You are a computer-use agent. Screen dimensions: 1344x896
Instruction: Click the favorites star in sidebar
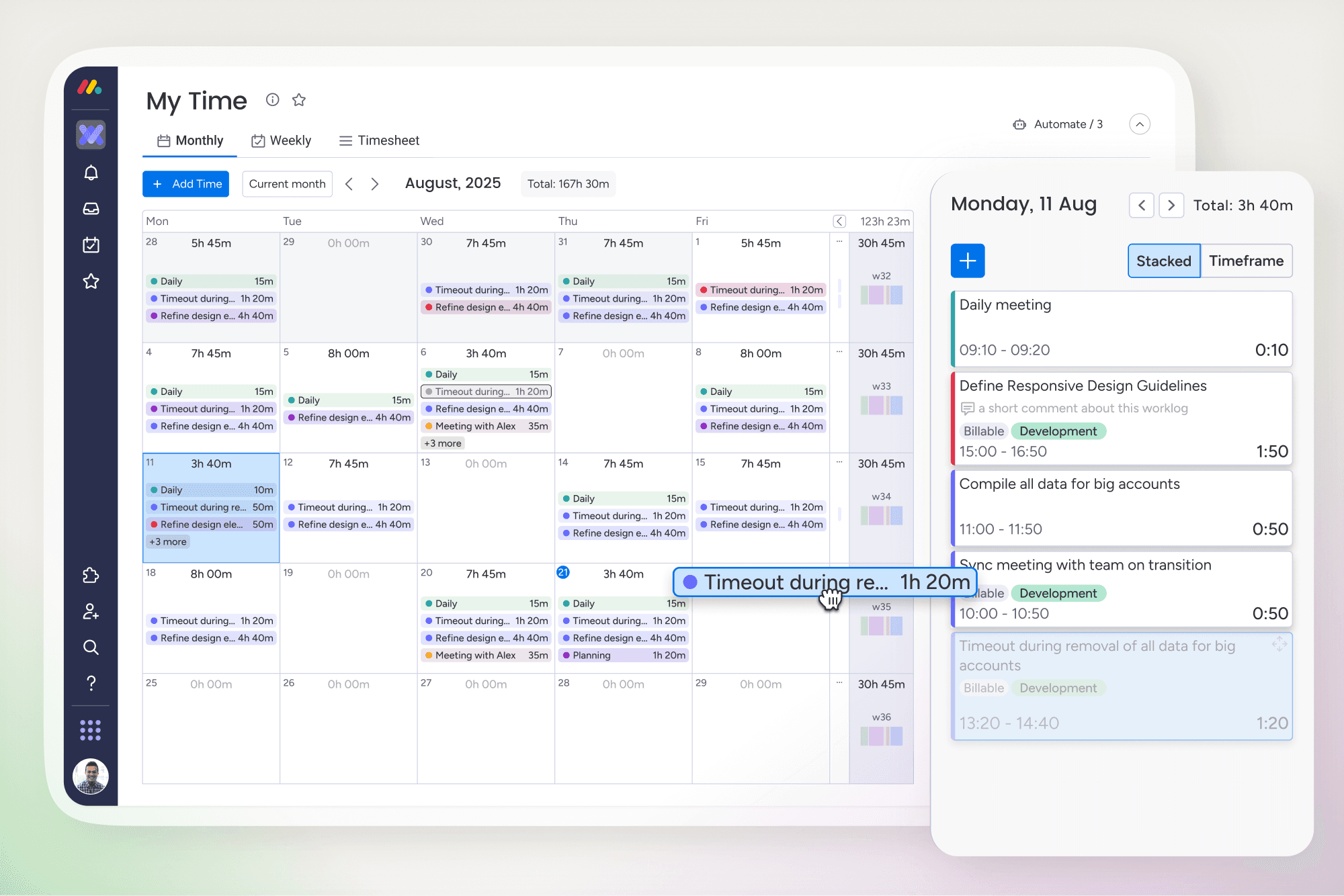[x=91, y=281]
